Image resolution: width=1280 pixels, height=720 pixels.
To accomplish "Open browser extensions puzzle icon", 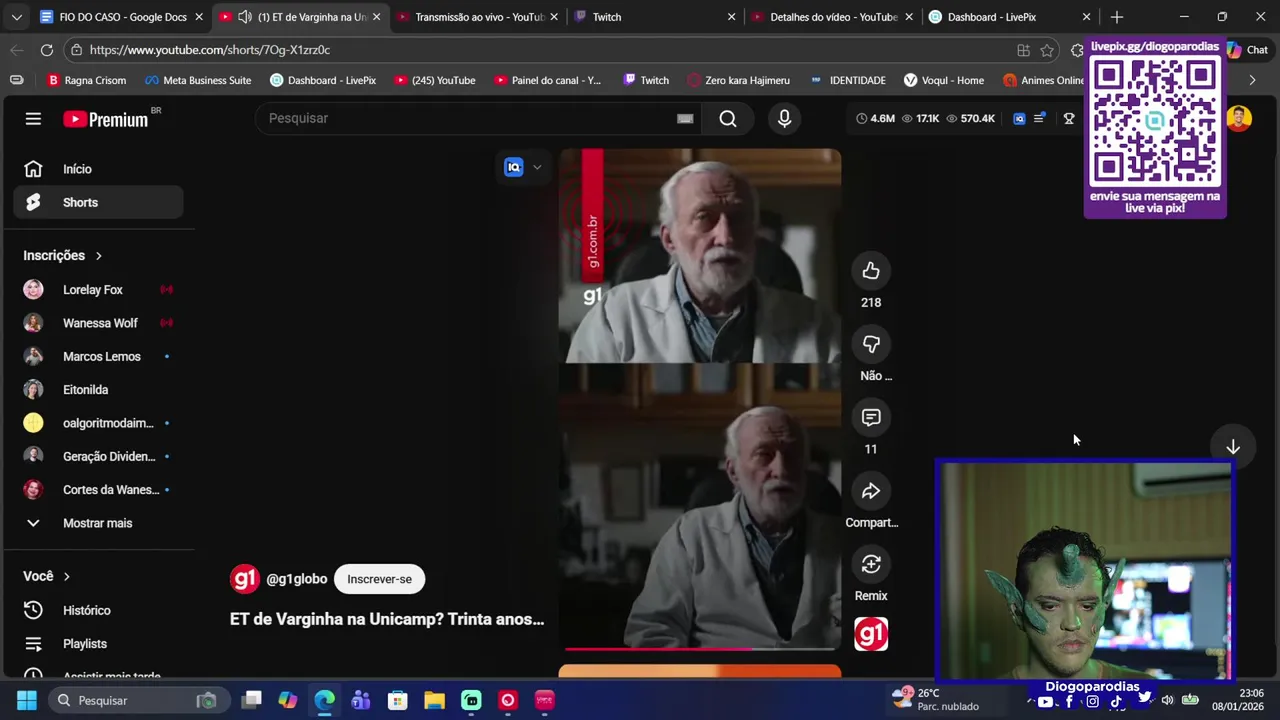I will [1076, 50].
